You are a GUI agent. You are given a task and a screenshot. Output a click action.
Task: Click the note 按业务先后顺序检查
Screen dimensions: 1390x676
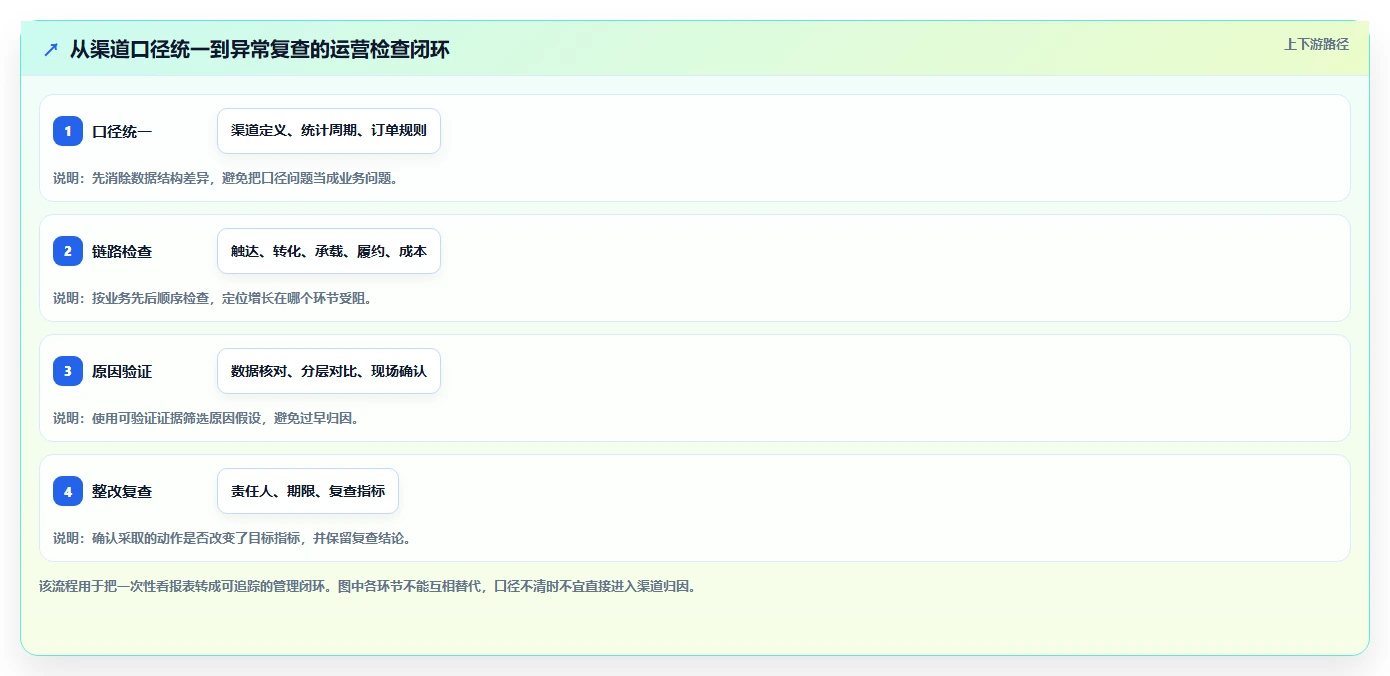[x=151, y=298]
